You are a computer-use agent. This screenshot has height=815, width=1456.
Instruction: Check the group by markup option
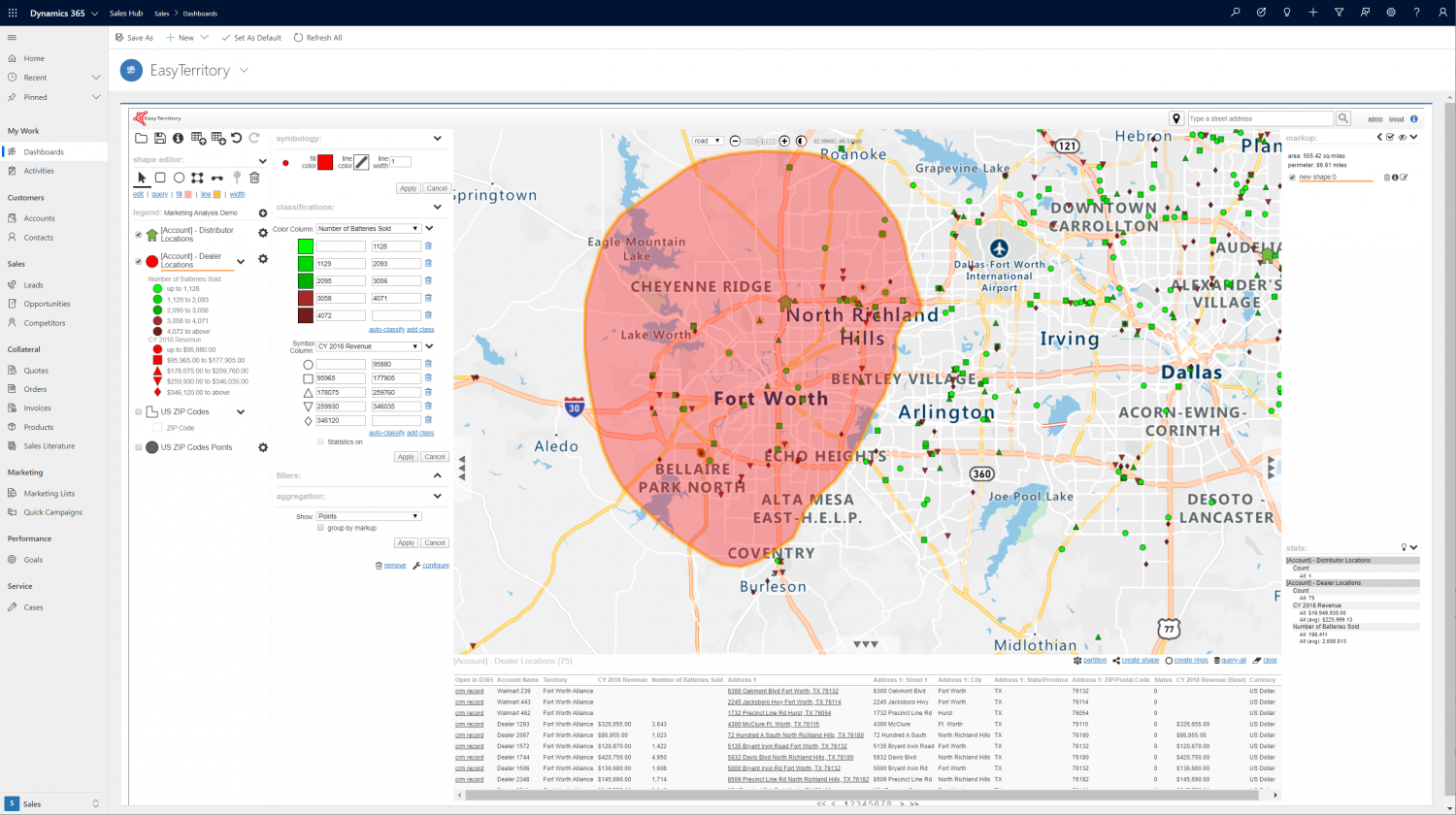[320, 527]
